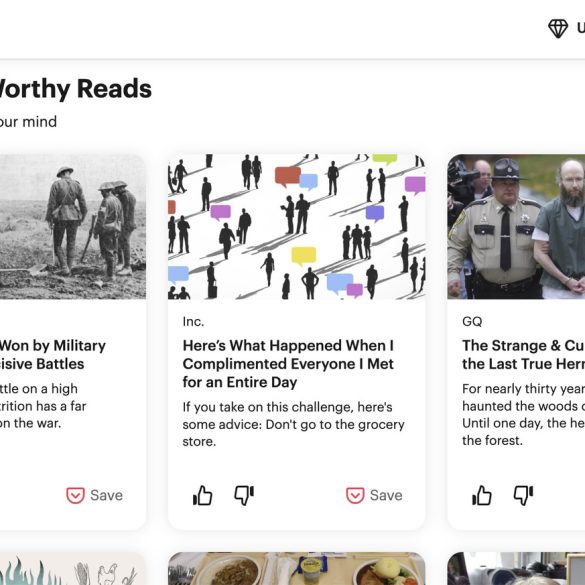Open the flames and corn illustration card
This screenshot has width=585, height=585.
pos(73,569)
